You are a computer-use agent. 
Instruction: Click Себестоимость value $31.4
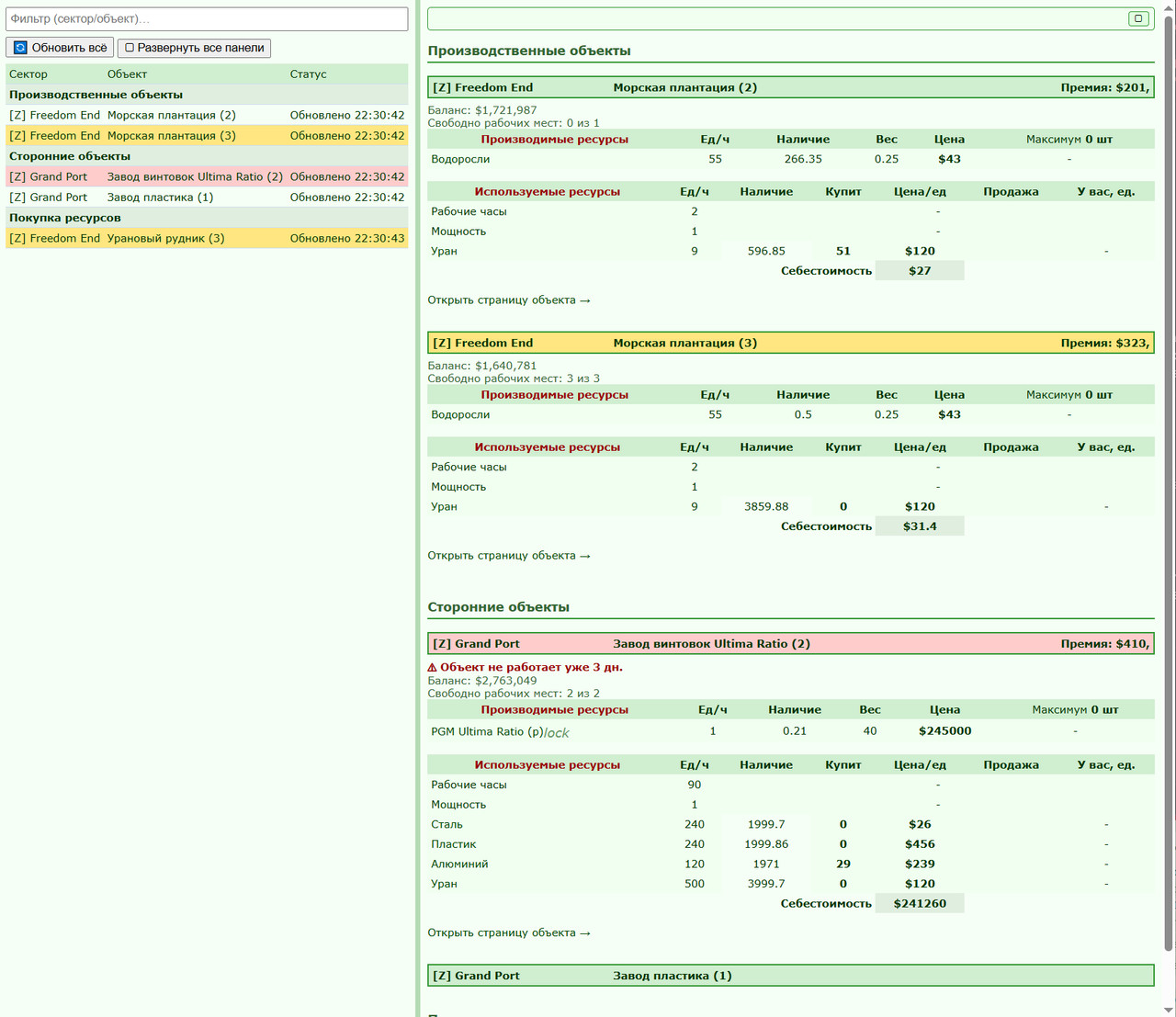pos(920,526)
